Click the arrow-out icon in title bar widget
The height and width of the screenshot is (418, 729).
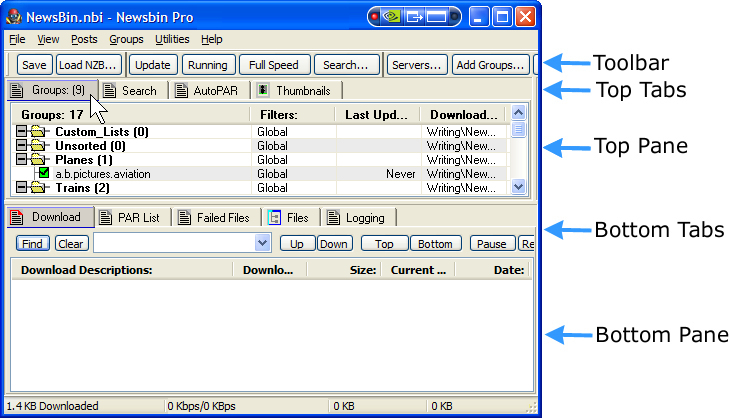tap(414, 17)
